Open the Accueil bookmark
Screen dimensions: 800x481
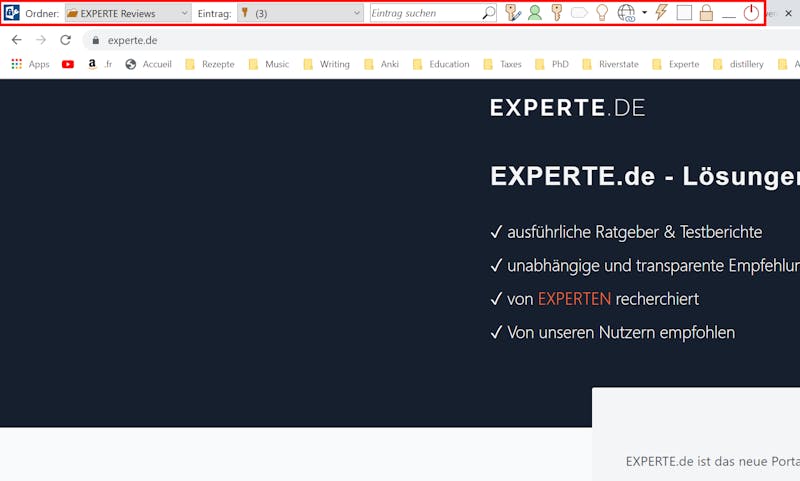[x=148, y=64]
